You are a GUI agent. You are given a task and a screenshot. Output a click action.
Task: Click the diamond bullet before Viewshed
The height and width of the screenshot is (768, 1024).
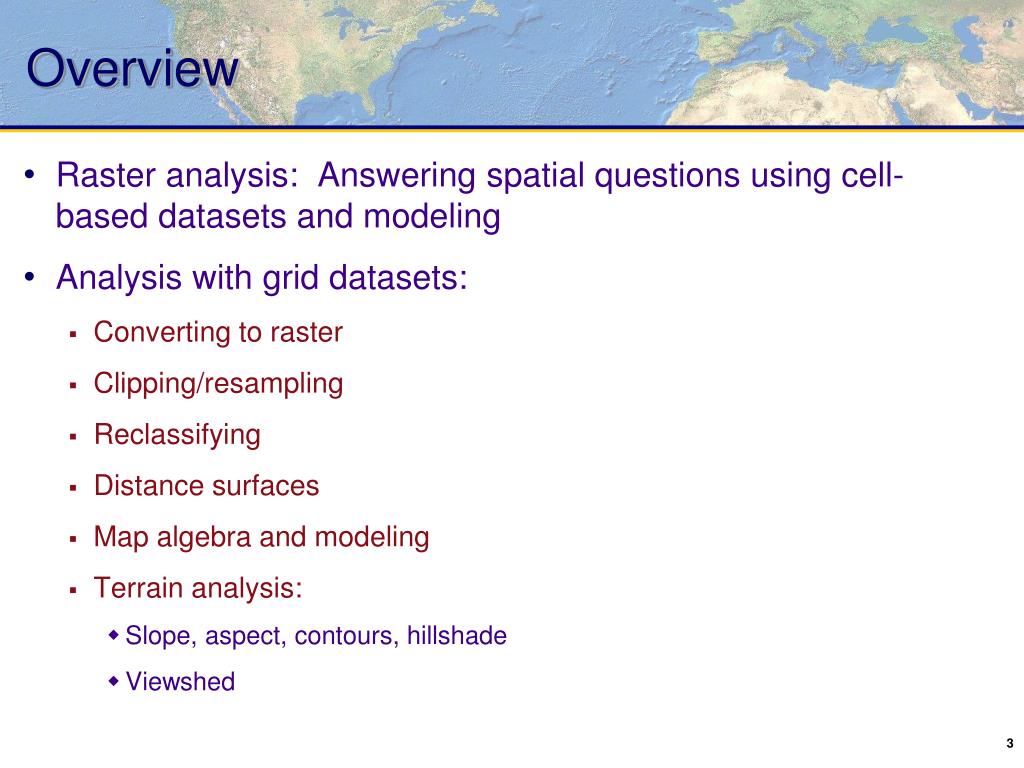[x=114, y=680]
